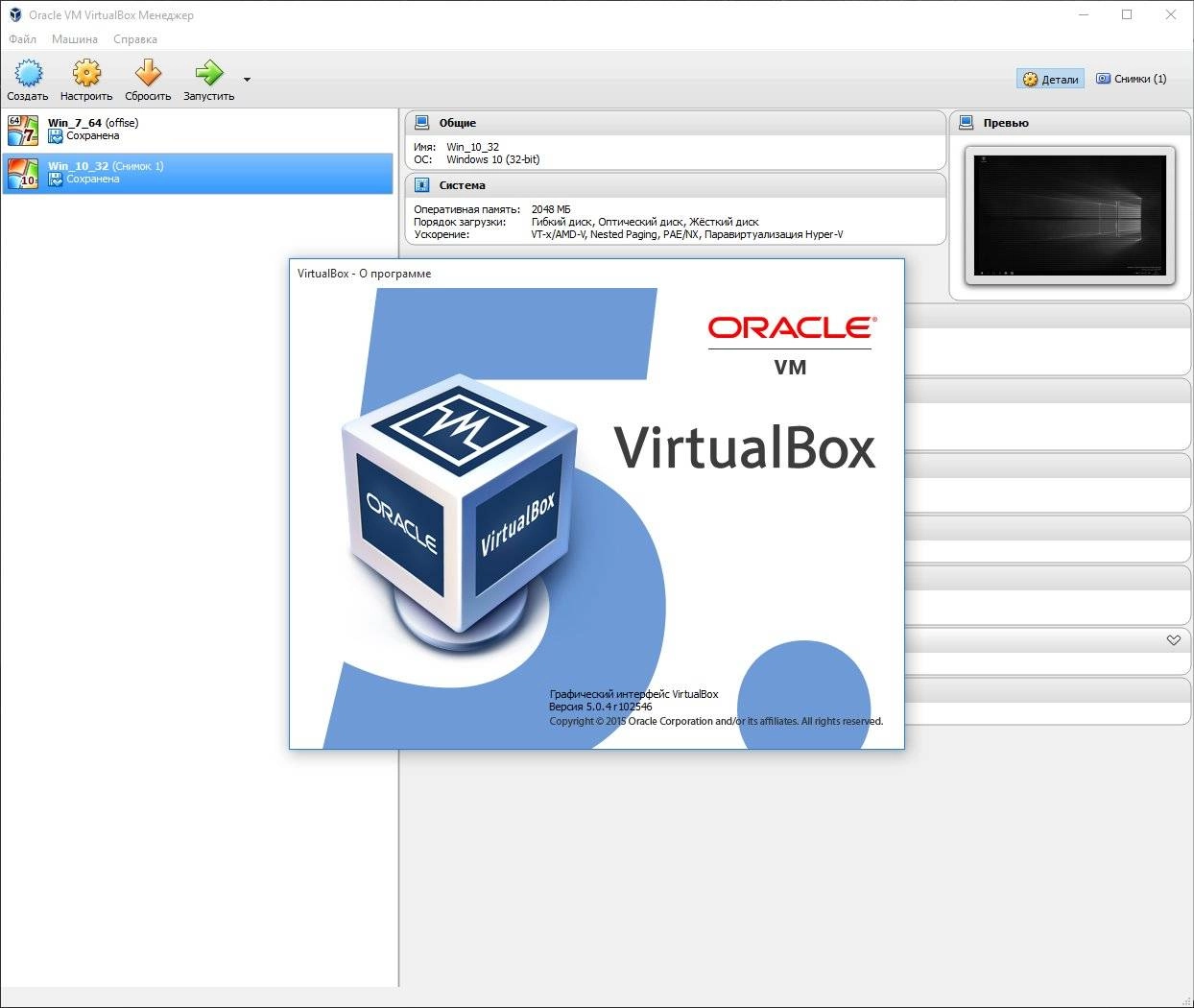Click the Win_10_32 preview thumbnail
Screen dimensions: 1194x1008
click(1070, 215)
